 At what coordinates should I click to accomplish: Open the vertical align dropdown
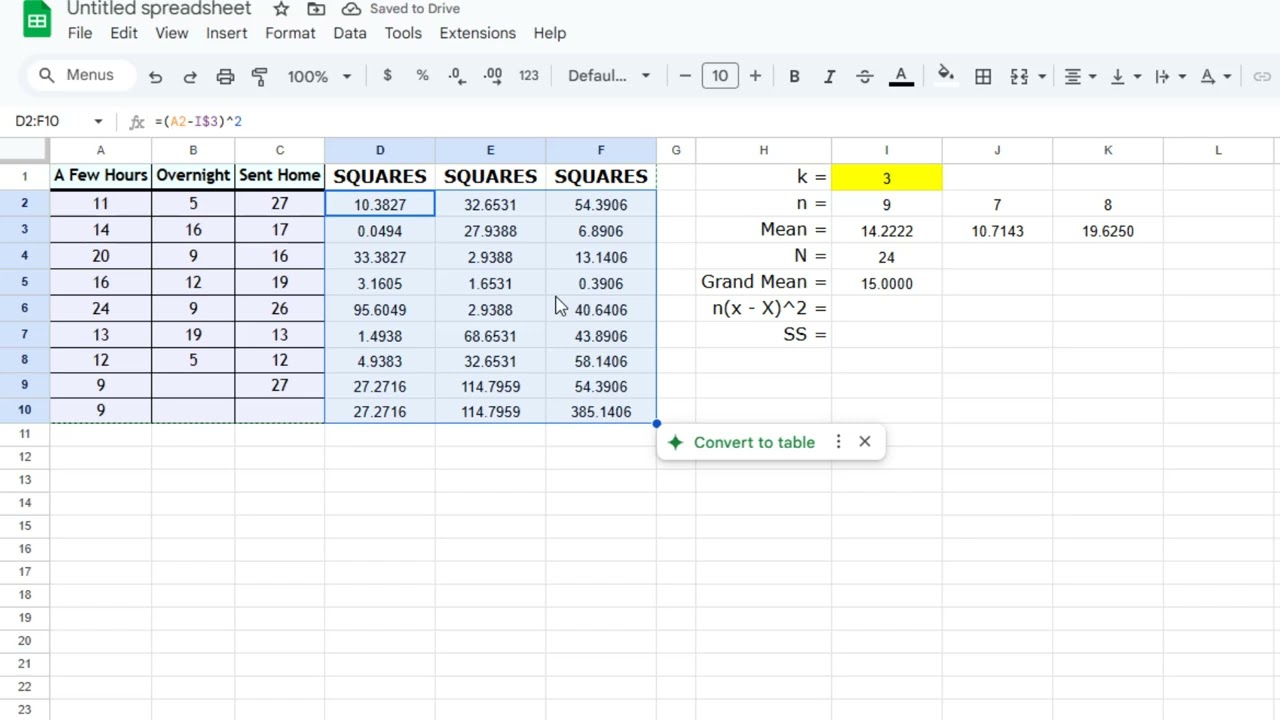1125,76
